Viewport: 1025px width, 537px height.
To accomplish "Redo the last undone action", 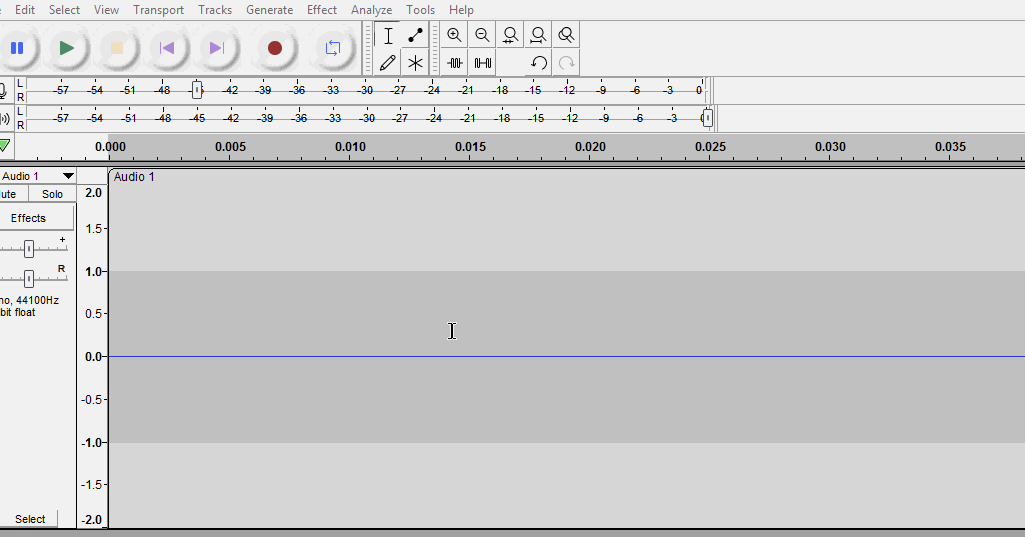I will (566, 63).
